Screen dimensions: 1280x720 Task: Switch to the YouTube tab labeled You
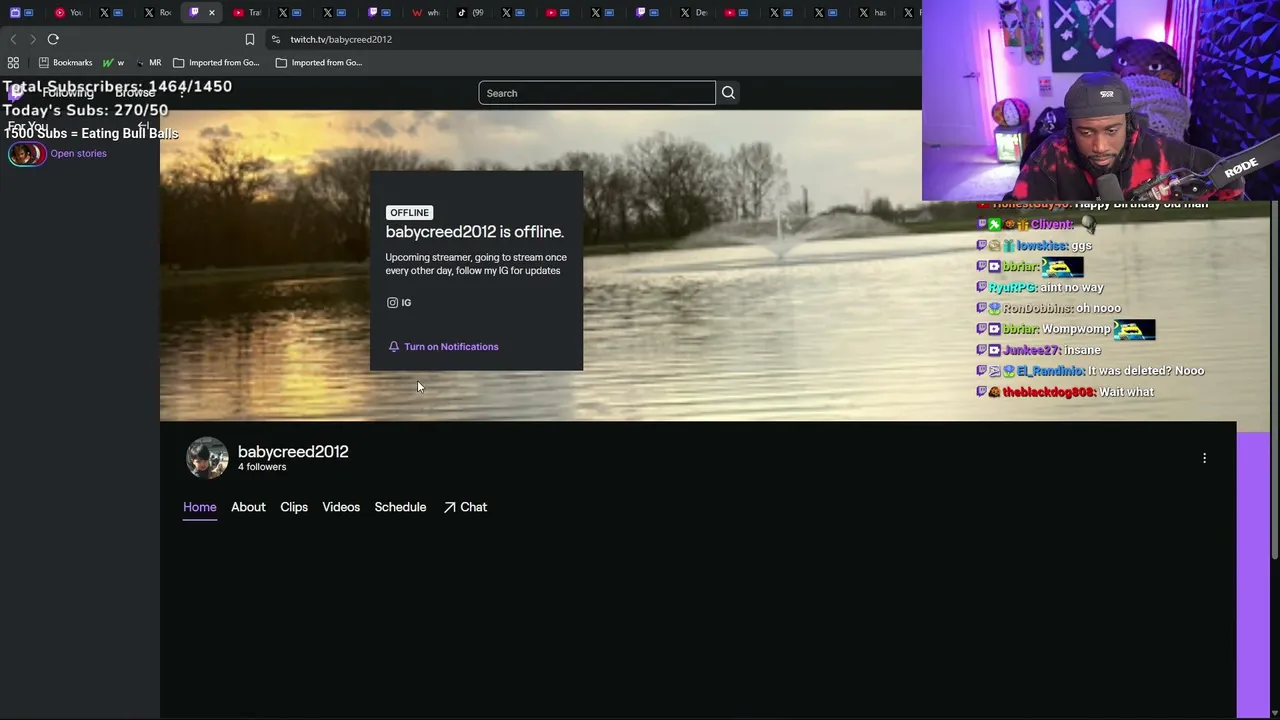68,13
